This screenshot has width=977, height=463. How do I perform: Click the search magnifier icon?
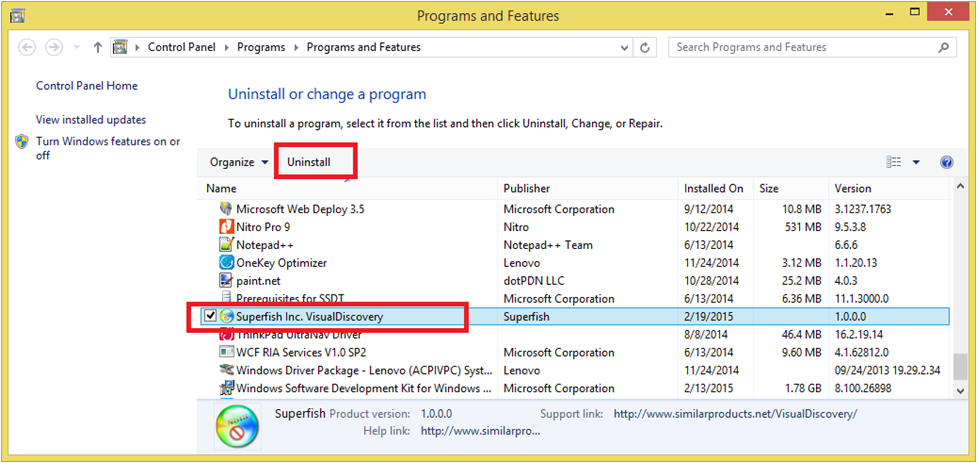[x=944, y=47]
